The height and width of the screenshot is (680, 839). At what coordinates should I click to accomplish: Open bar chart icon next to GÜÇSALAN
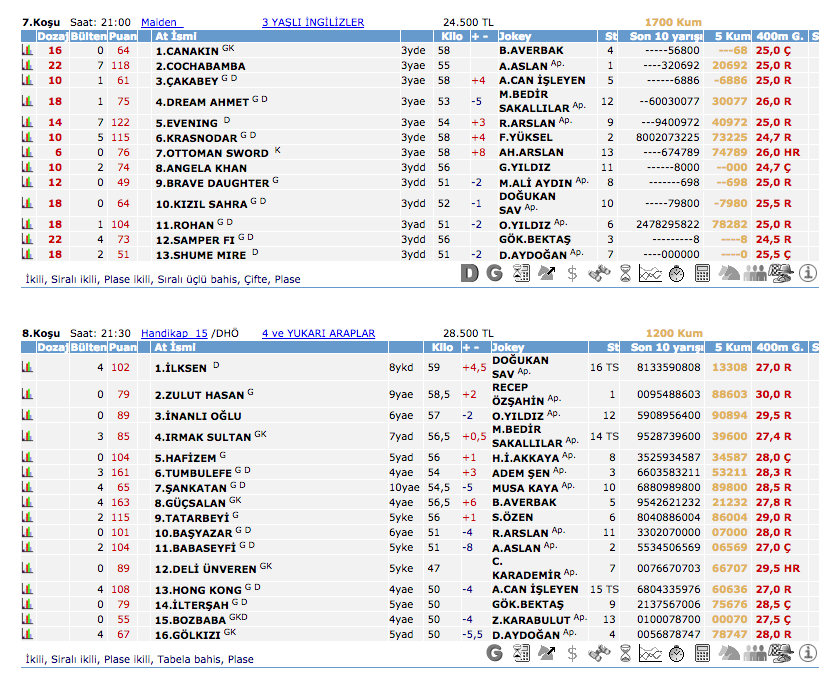click(28, 502)
